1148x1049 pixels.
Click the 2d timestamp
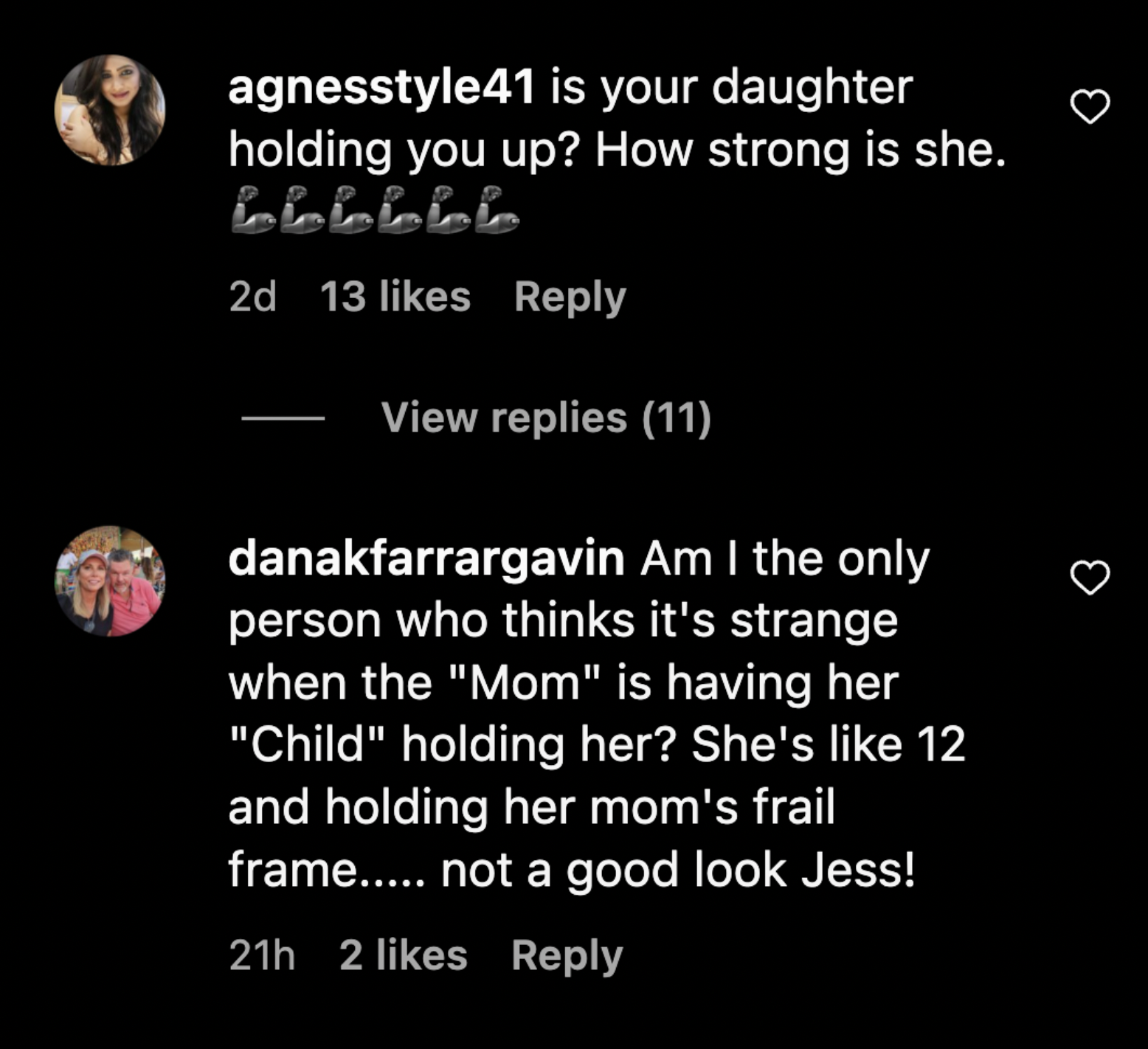coord(252,297)
